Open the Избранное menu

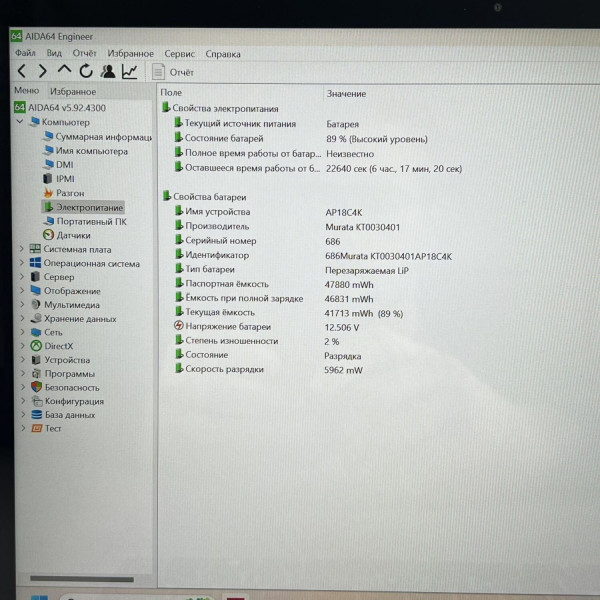pos(130,54)
